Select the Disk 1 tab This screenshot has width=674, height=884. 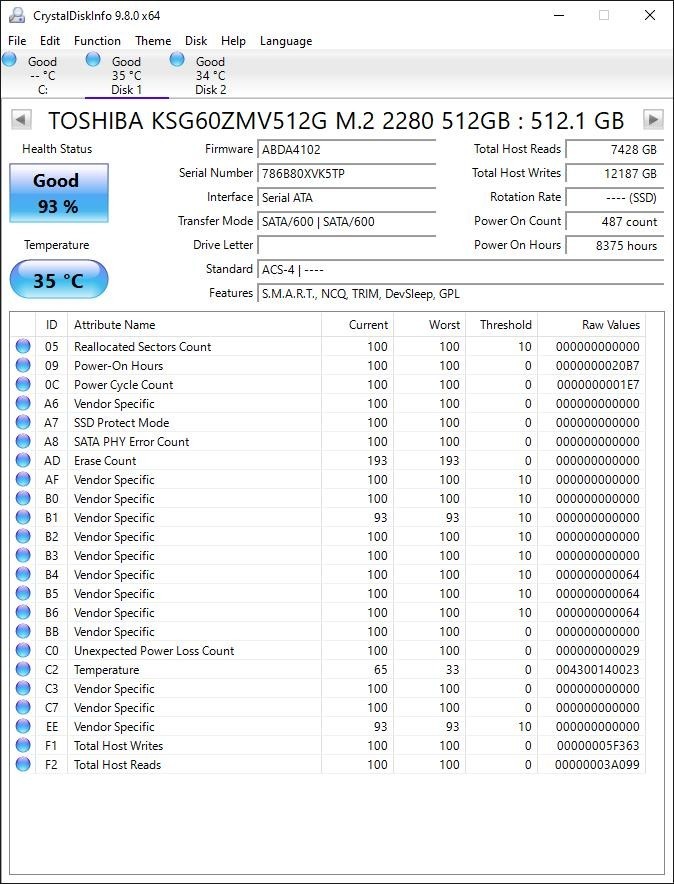click(x=127, y=75)
